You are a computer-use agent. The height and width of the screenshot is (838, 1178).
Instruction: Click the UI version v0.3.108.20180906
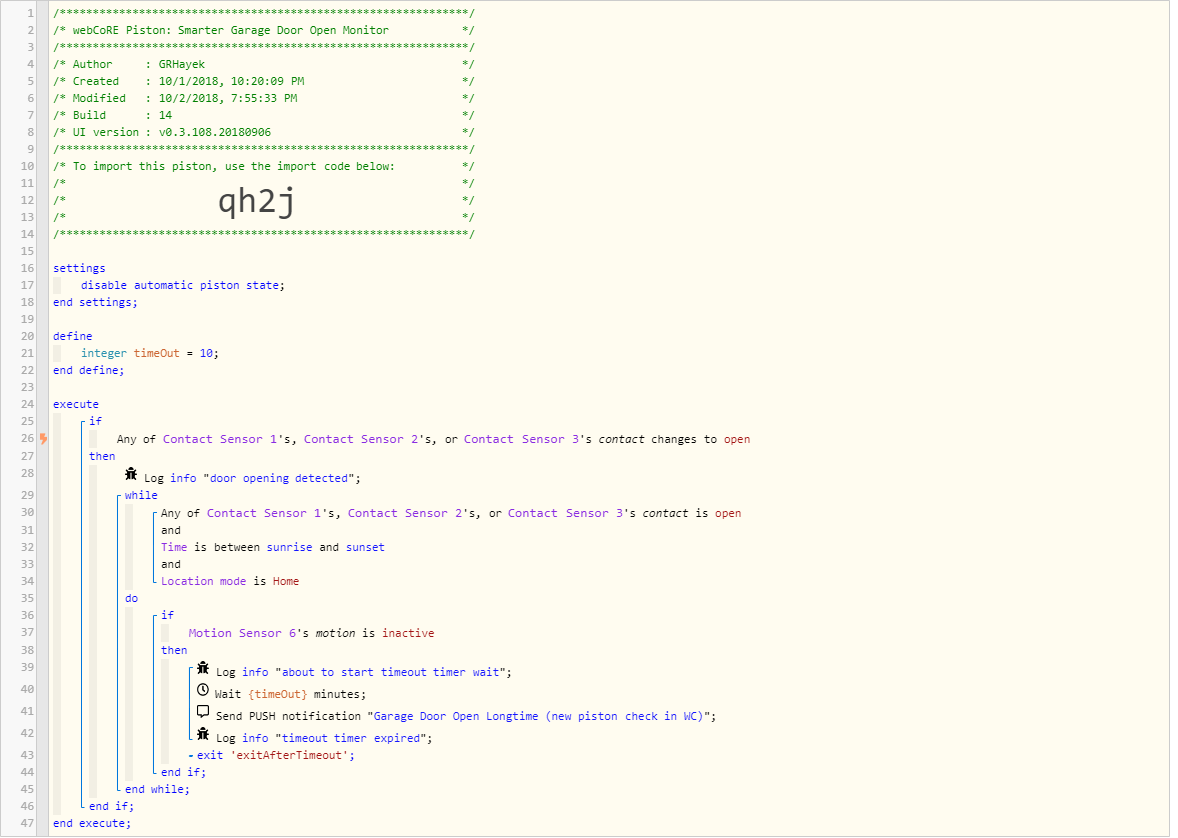215,132
